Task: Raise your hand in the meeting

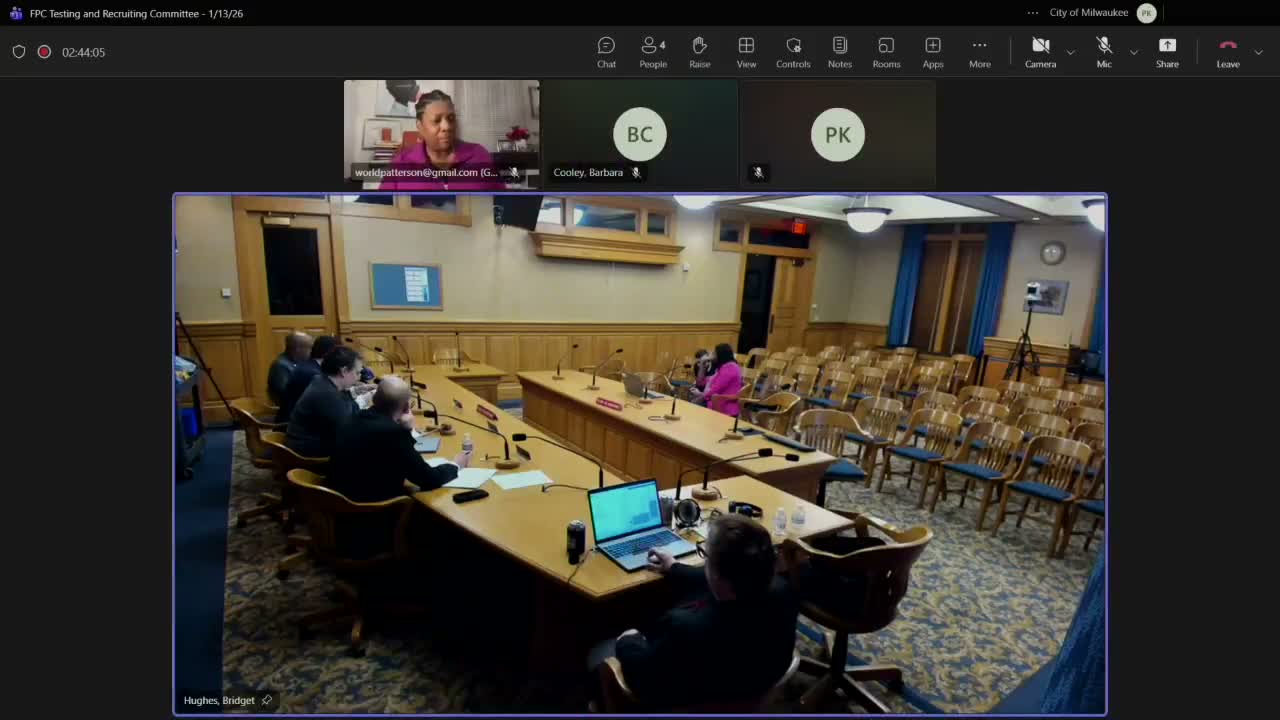Action: click(x=700, y=52)
